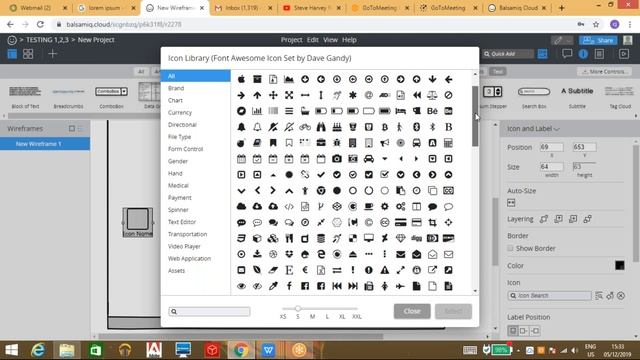Toggle the blue info inspector panel

pyautogui.click(x=583, y=54)
